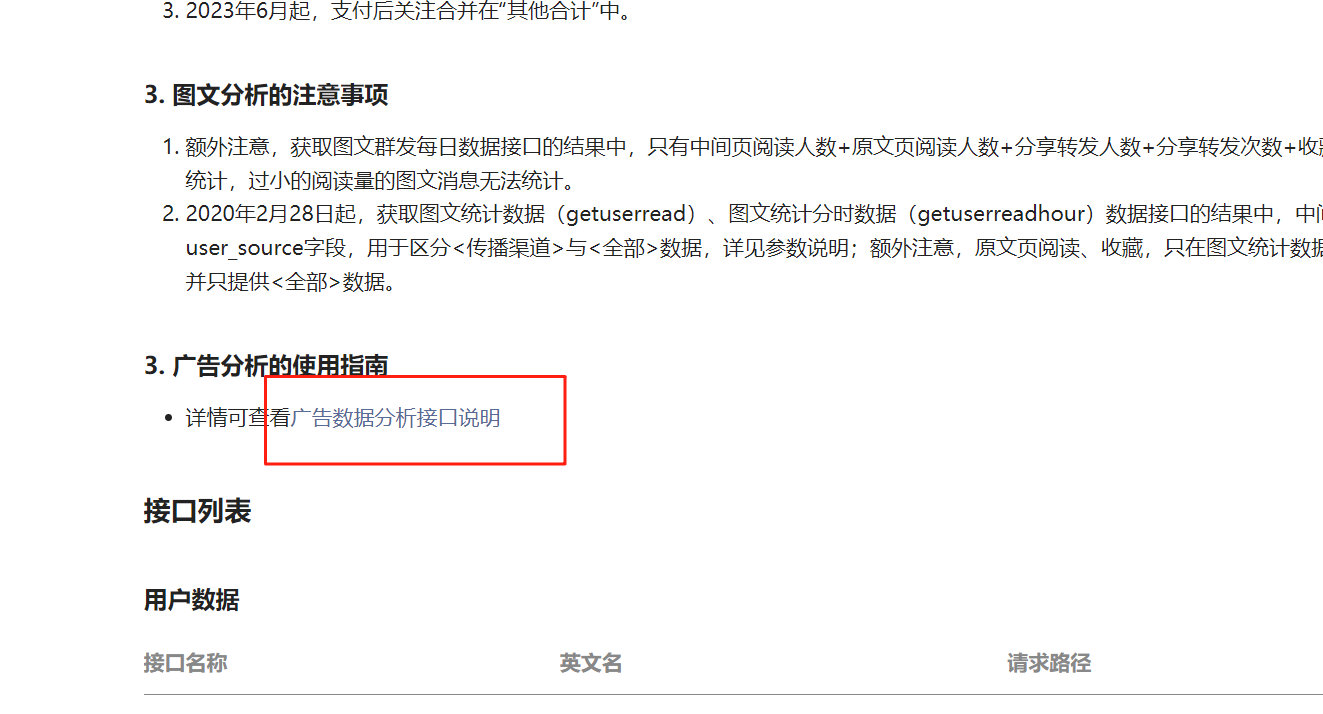Click the 英文名 table column header
1323x714 pixels.
[x=590, y=663]
